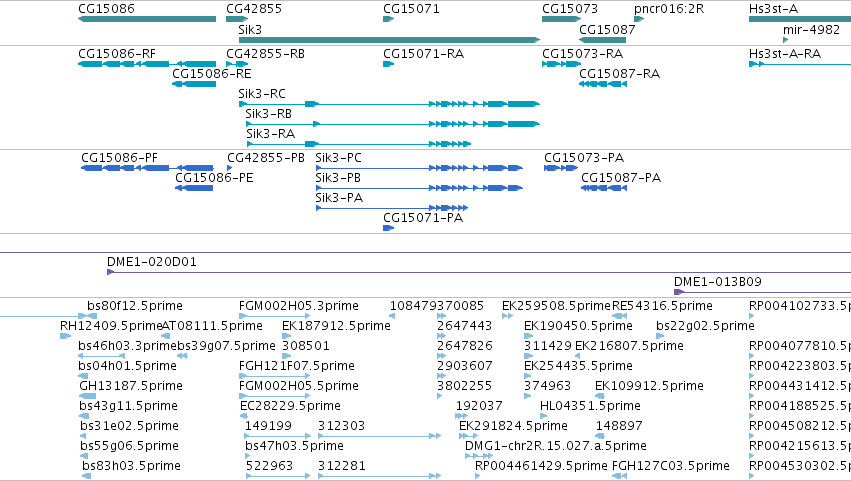Click the CG15086-RF transcript label

pyautogui.click(x=117, y=54)
